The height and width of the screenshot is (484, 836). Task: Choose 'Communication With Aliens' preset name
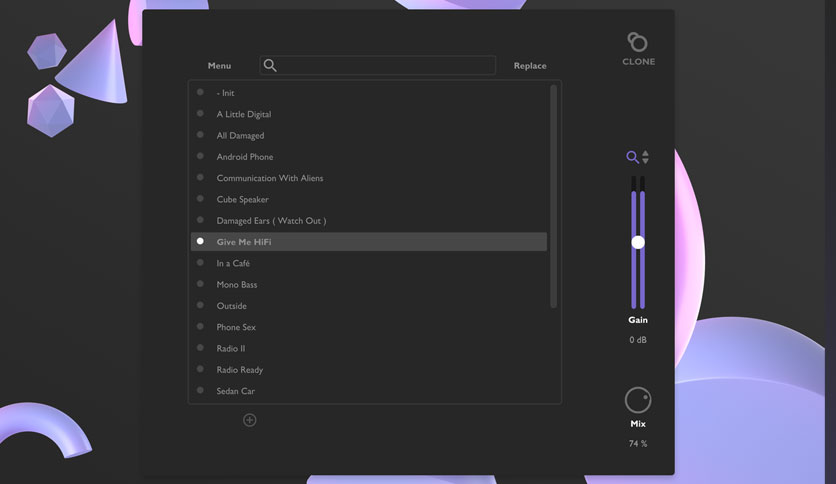(x=270, y=178)
